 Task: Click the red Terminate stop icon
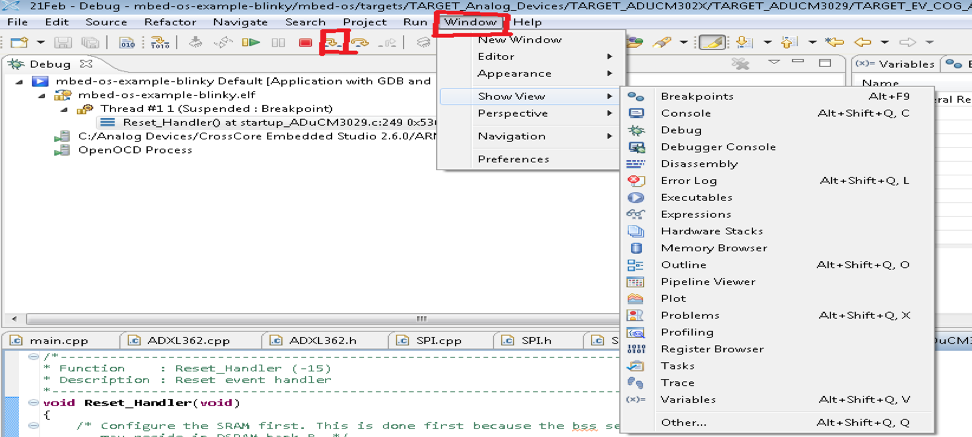[305, 42]
